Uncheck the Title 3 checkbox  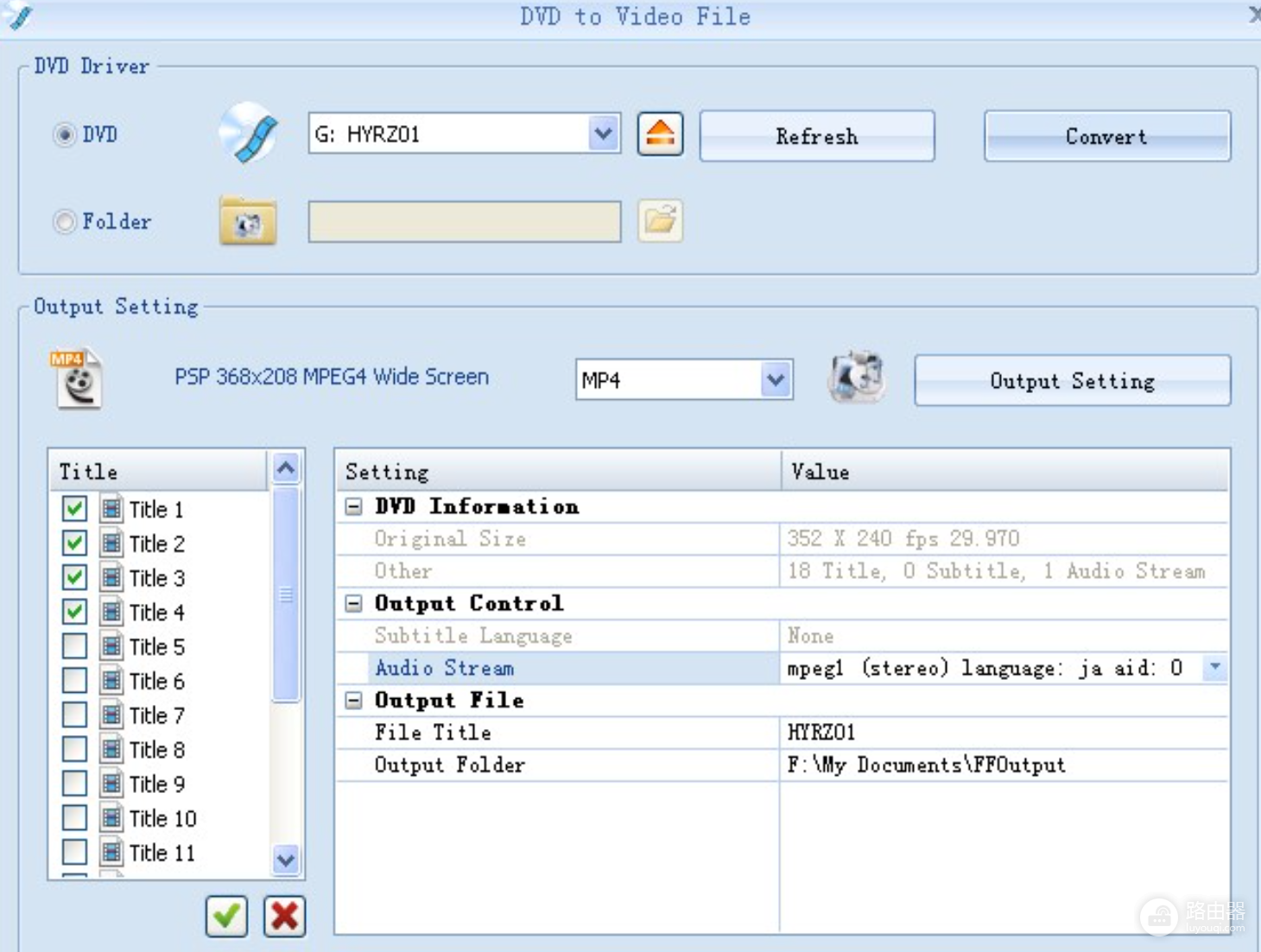point(74,577)
